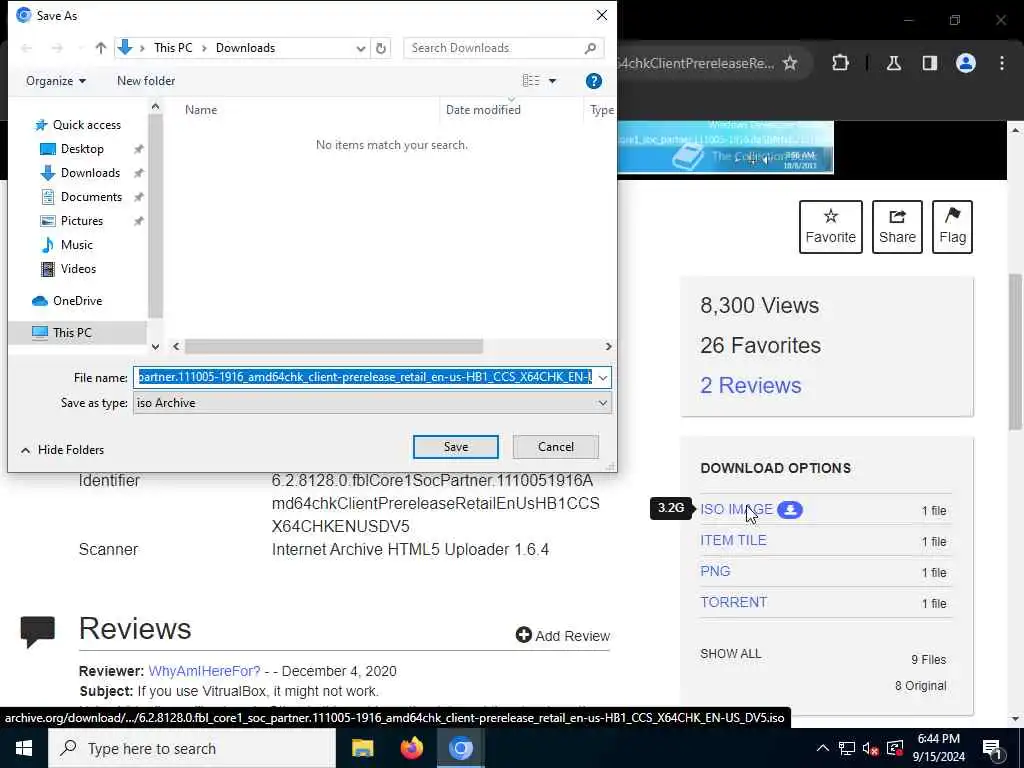Screen dimensions: 1024x768
Task: Click navigation pane scroll down arrow
Action: [x=155, y=347]
